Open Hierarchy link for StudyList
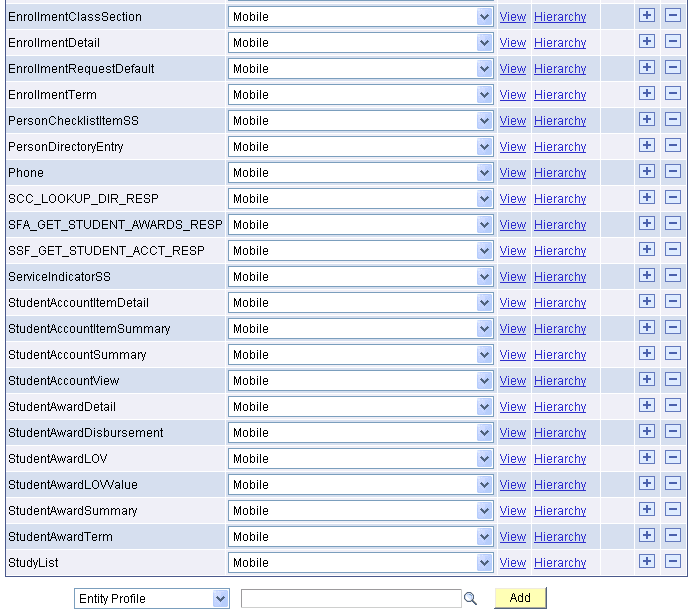693x614 pixels. (560, 563)
